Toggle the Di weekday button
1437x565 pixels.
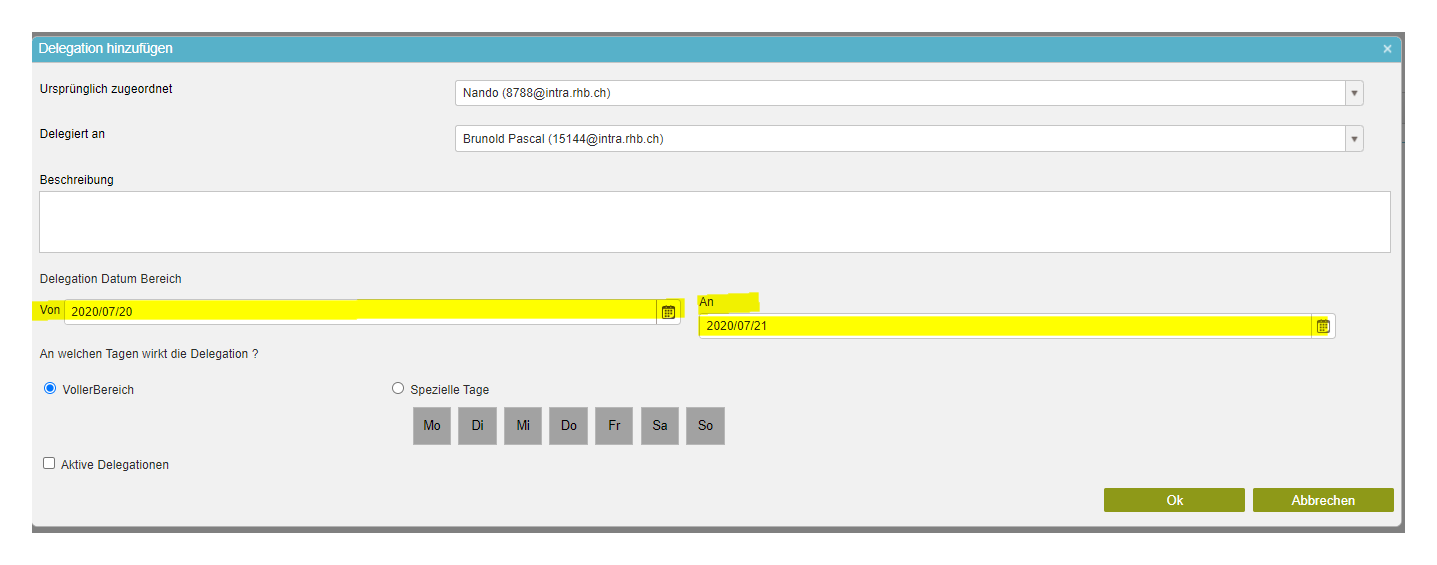(x=477, y=426)
